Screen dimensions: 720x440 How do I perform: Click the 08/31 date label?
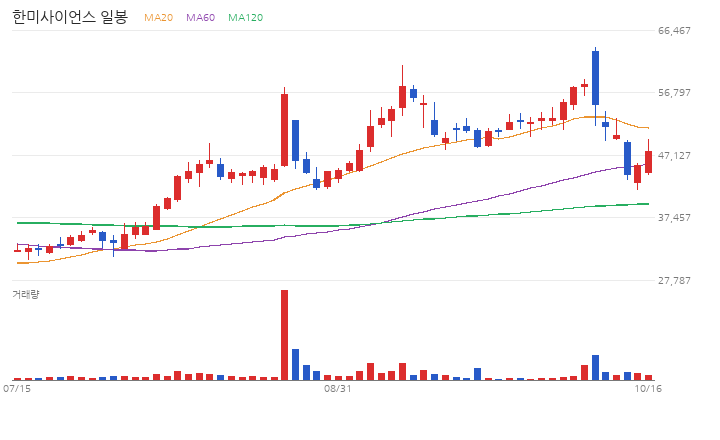tap(338, 389)
